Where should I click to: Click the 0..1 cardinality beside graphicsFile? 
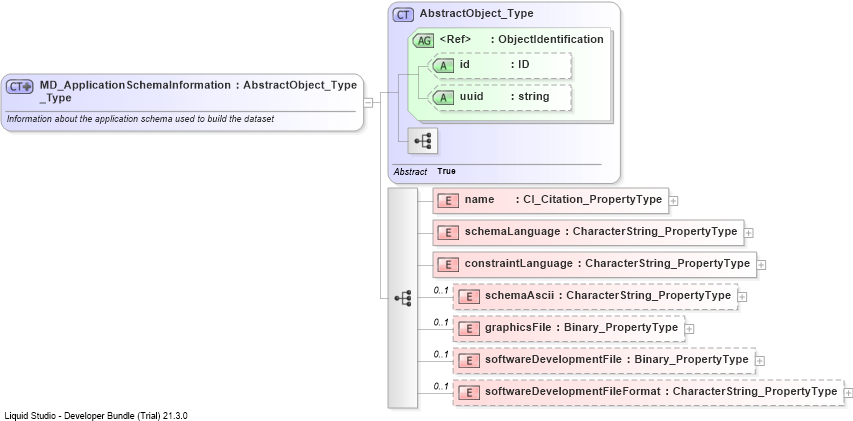coord(441,323)
